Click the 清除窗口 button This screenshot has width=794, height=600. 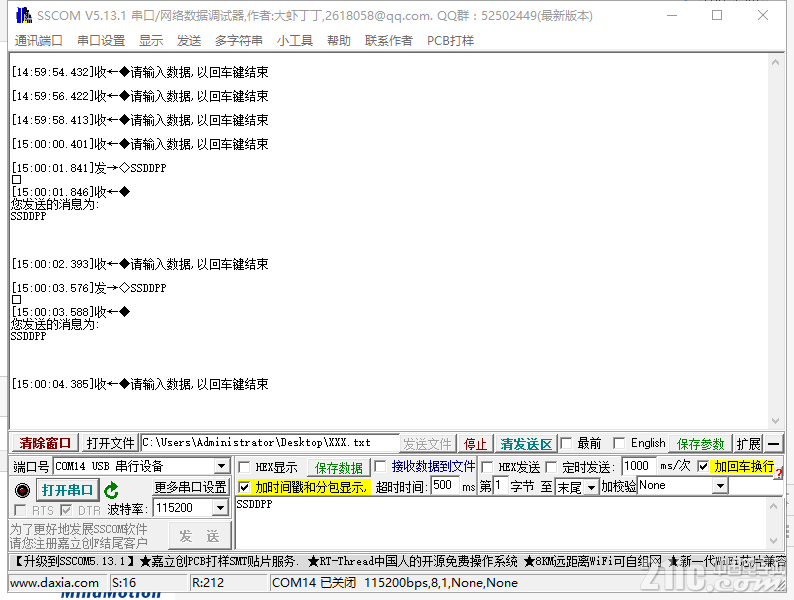click(x=45, y=444)
